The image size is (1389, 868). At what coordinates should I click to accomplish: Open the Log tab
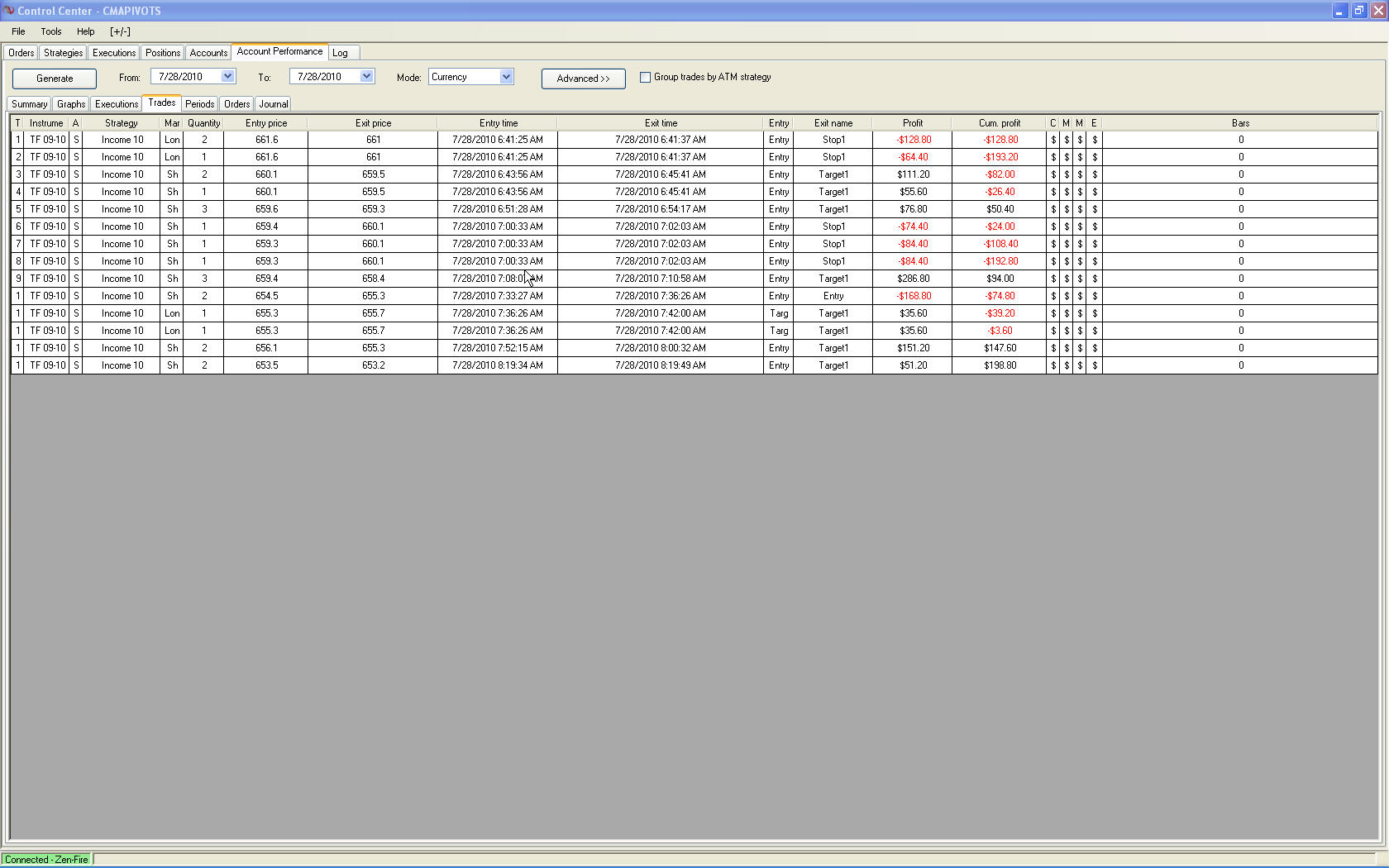[x=340, y=53]
